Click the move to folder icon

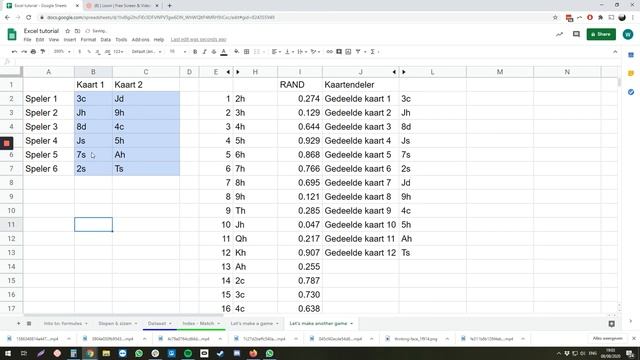[x=77, y=31]
